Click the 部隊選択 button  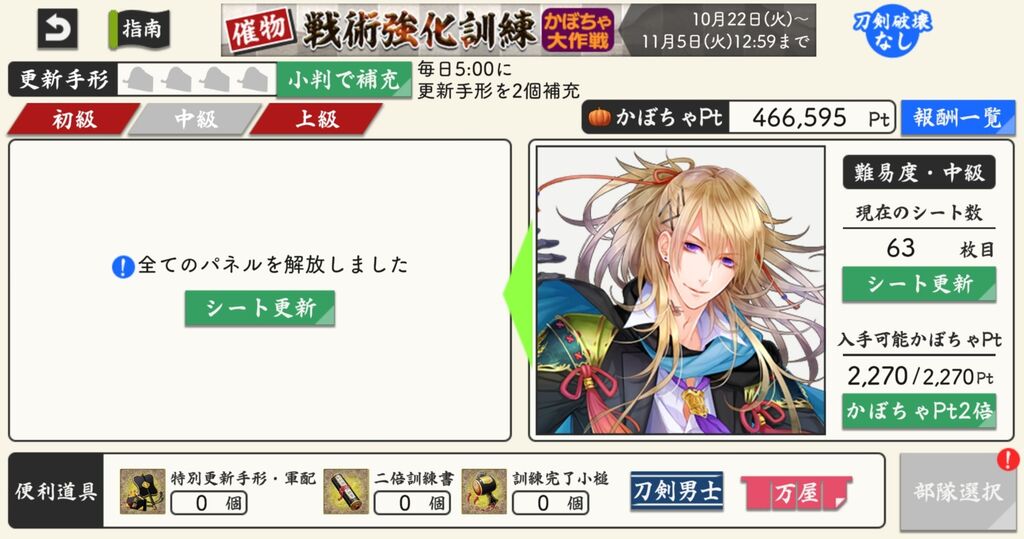(957, 491)
